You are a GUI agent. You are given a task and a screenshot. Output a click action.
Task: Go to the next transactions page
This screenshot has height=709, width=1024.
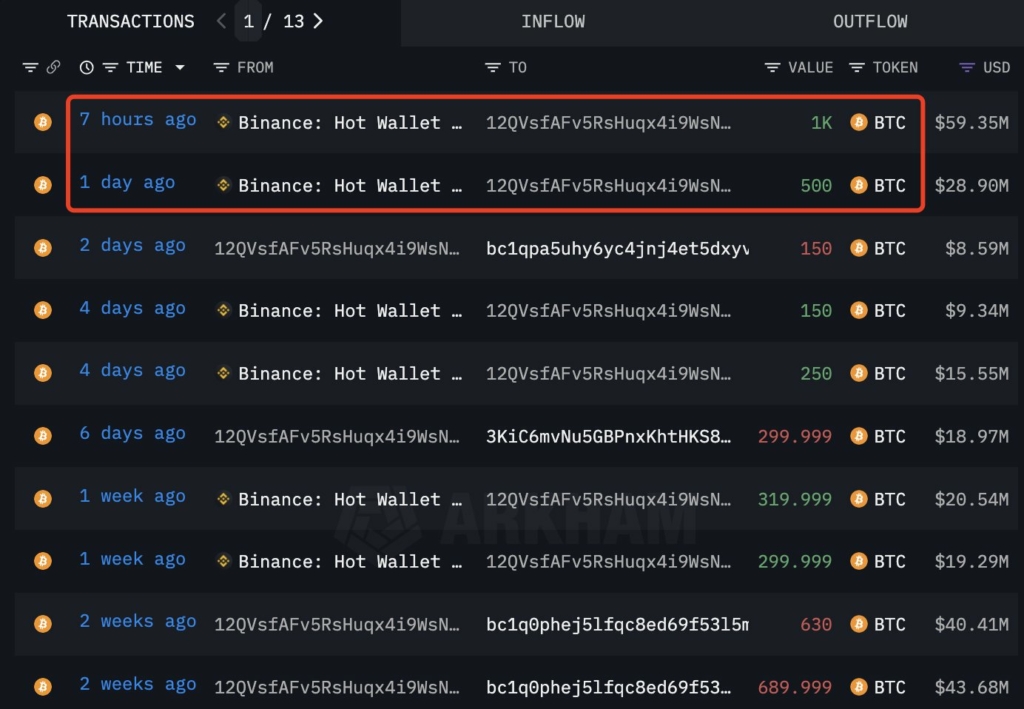318,22
